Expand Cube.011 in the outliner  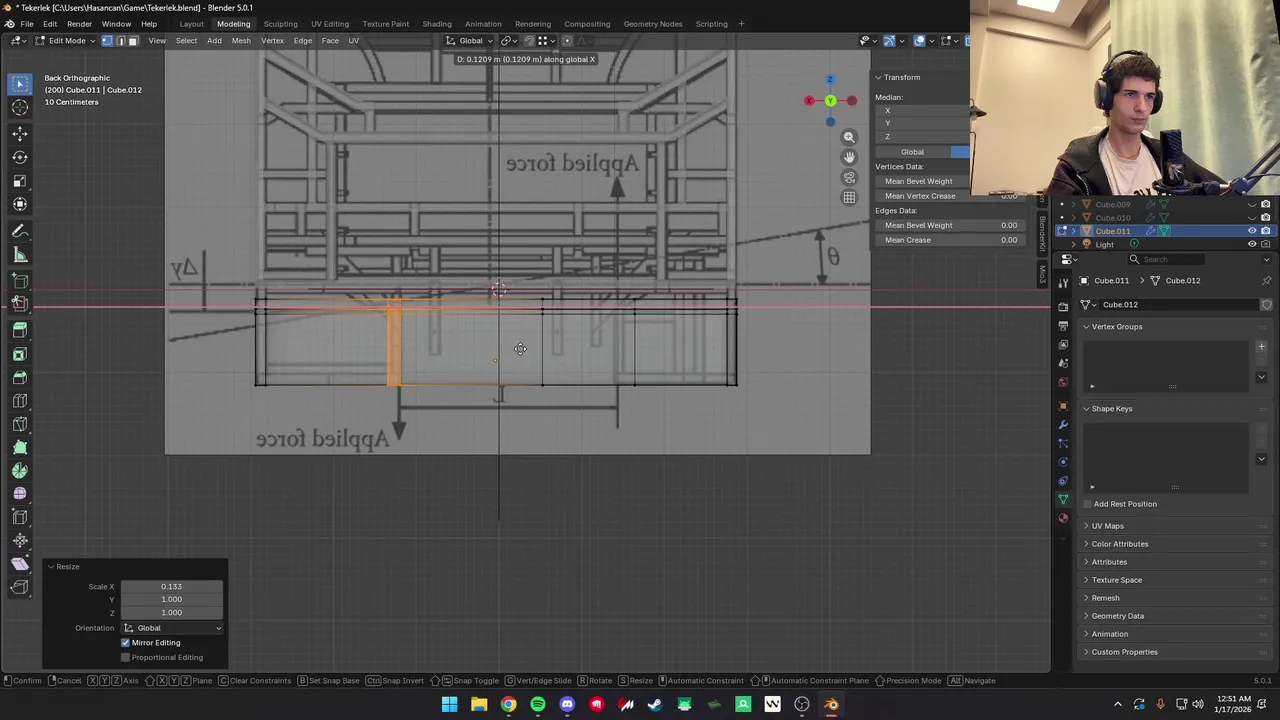point(1075,231)
